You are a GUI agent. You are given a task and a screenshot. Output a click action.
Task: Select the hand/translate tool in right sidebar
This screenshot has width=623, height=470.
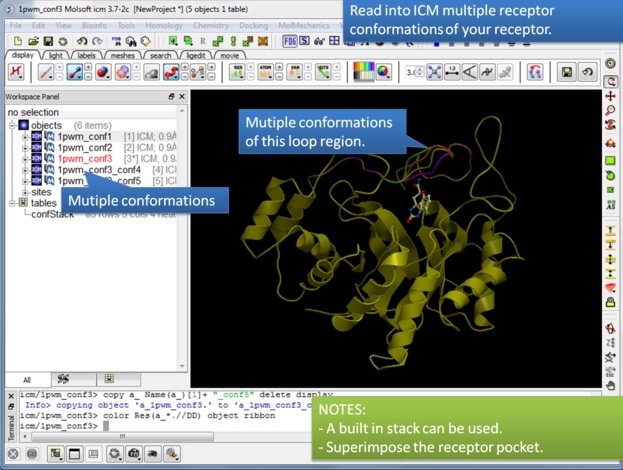point(610,384)
